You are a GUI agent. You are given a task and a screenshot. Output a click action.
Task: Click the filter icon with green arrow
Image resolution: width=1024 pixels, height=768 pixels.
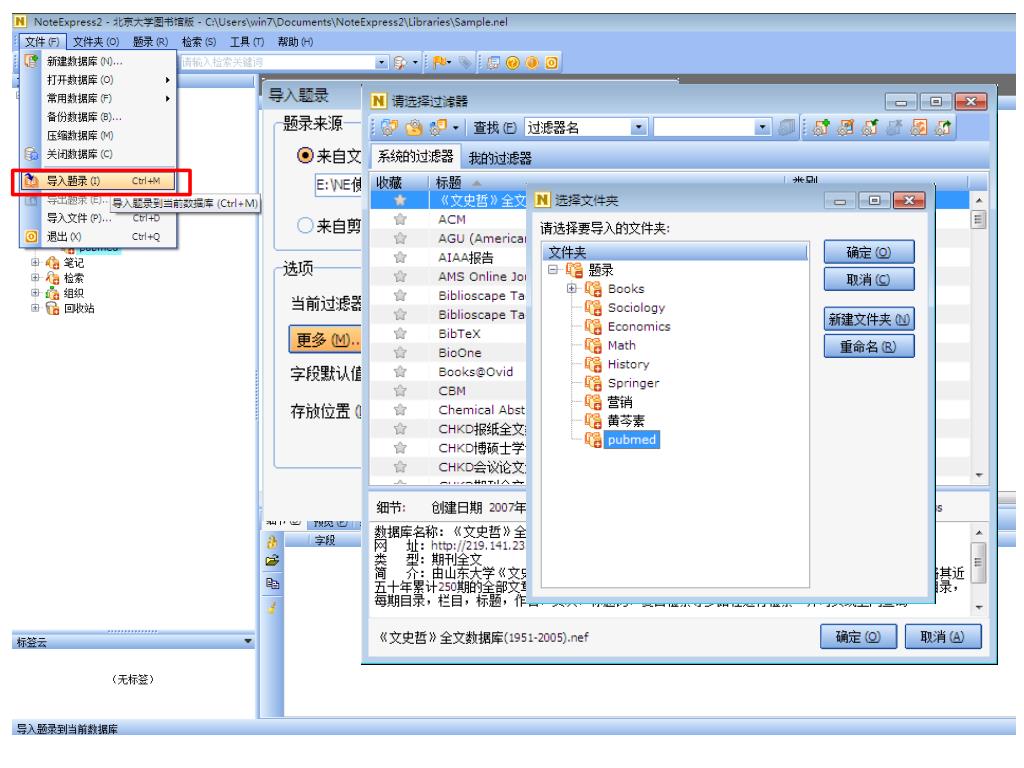pyautogui.click(x=942, y=127)
